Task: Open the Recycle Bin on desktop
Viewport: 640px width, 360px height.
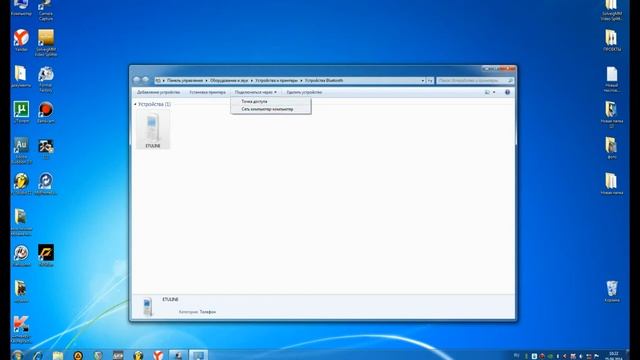Action: (x=611, y=291)
